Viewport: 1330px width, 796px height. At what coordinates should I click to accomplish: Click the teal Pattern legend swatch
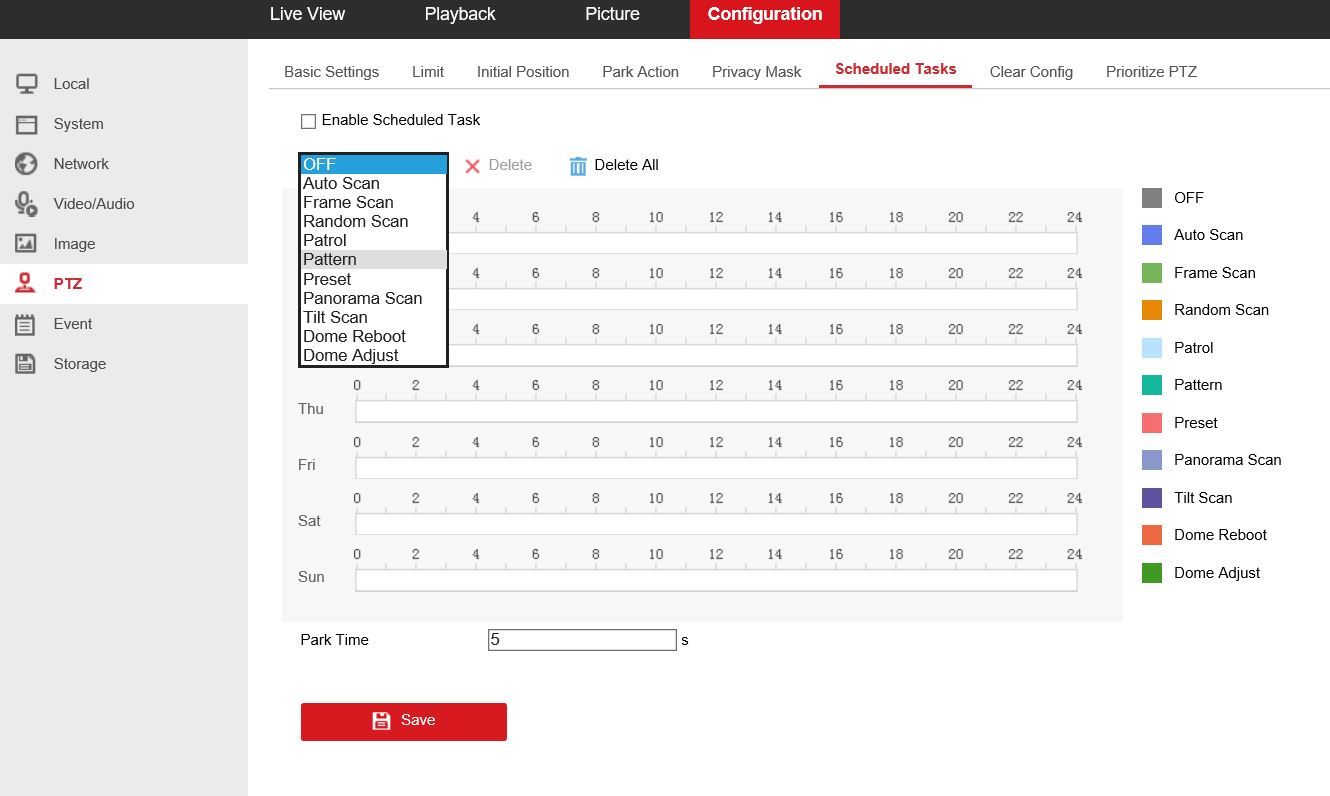tap(1152, 385)
